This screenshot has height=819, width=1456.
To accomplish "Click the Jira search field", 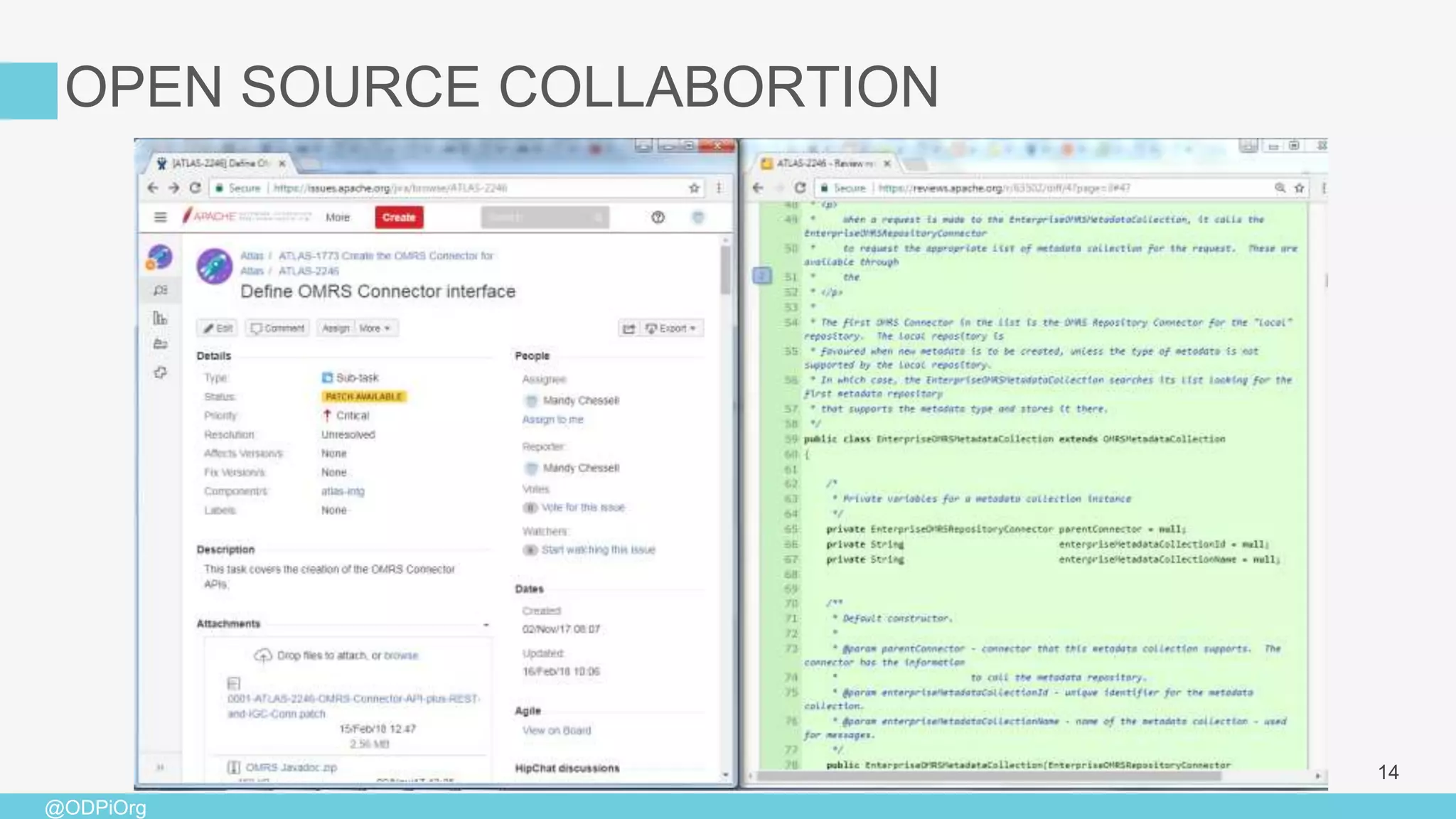I will tap(545, 218).
